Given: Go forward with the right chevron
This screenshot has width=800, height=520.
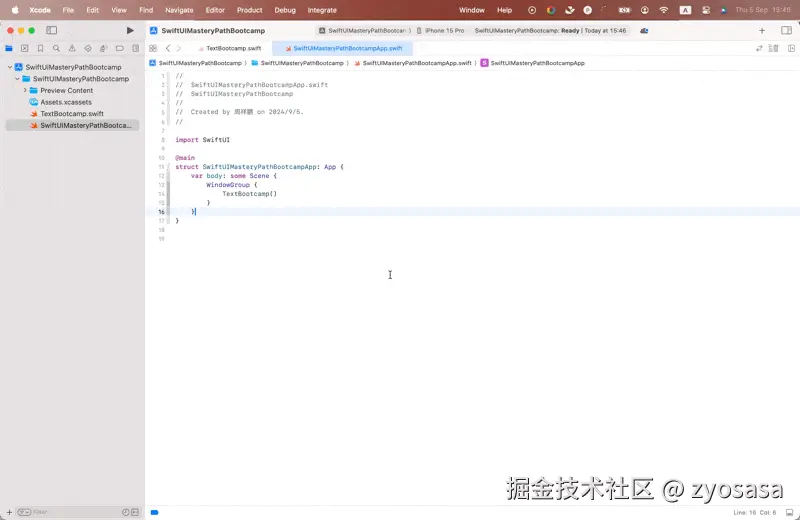Looking at the screenshot, I should 179,48.
